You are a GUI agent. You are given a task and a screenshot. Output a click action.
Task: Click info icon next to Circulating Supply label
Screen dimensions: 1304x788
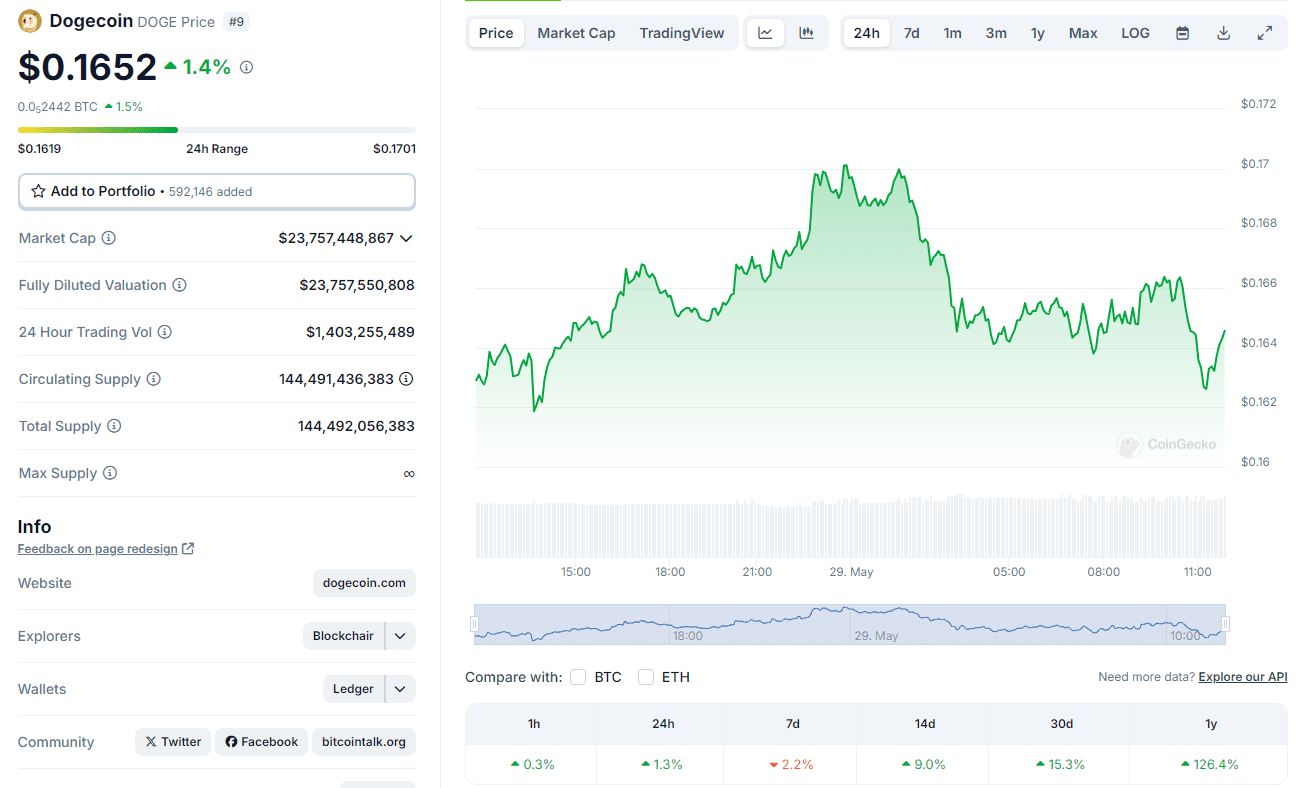(x=154, y=379)
